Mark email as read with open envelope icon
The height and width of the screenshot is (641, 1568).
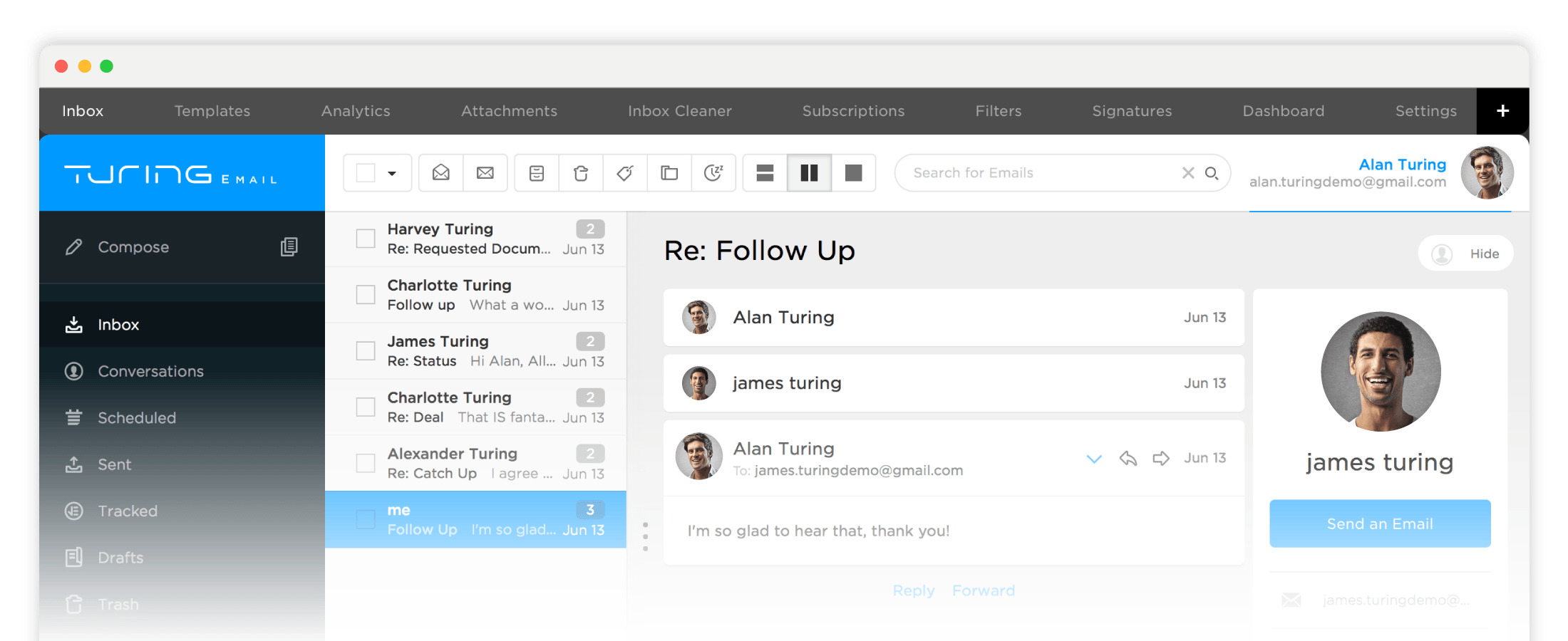(440, 172)
